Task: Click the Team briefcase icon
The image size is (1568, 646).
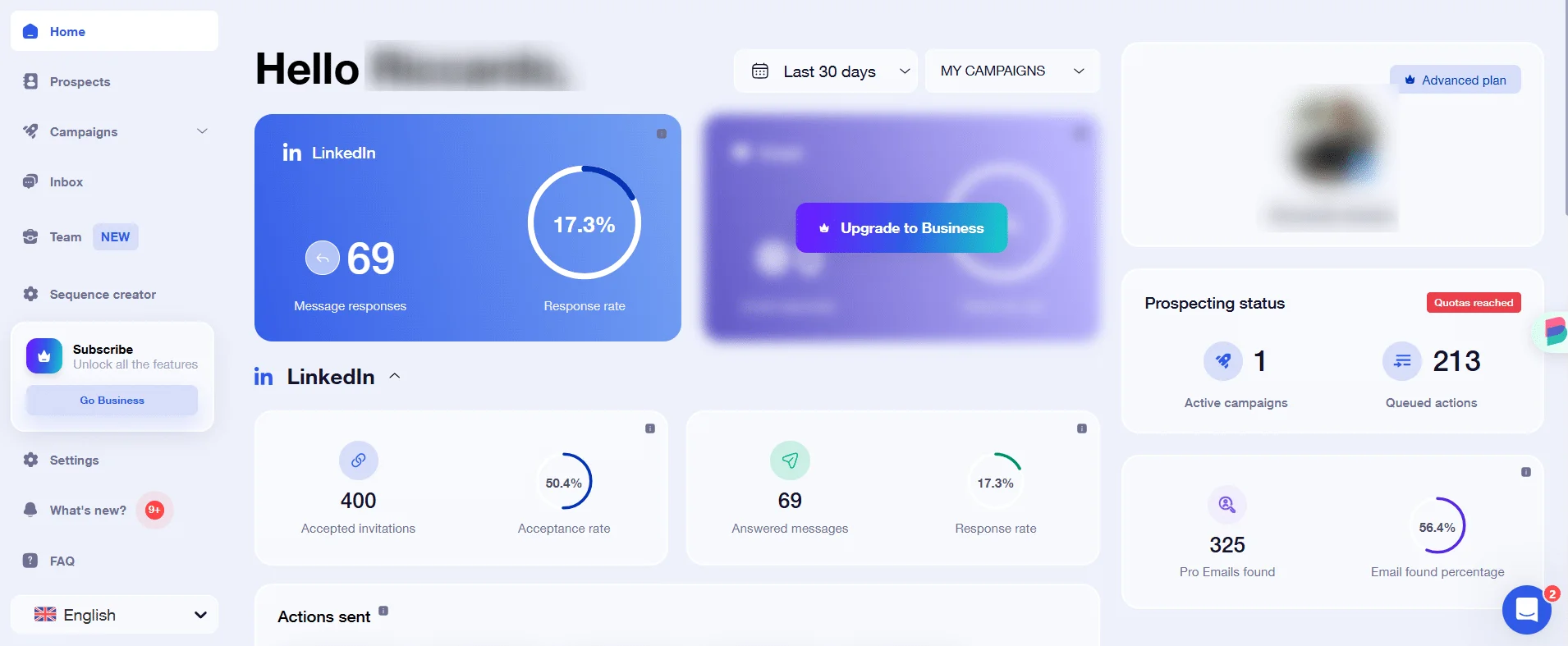Action: point(30,236)
